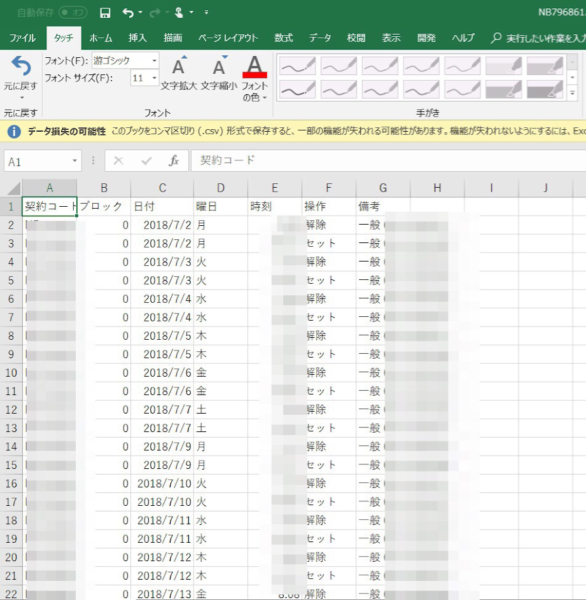Click the 備考 header cell
The image size is (586, 600).
coord(383,207)
